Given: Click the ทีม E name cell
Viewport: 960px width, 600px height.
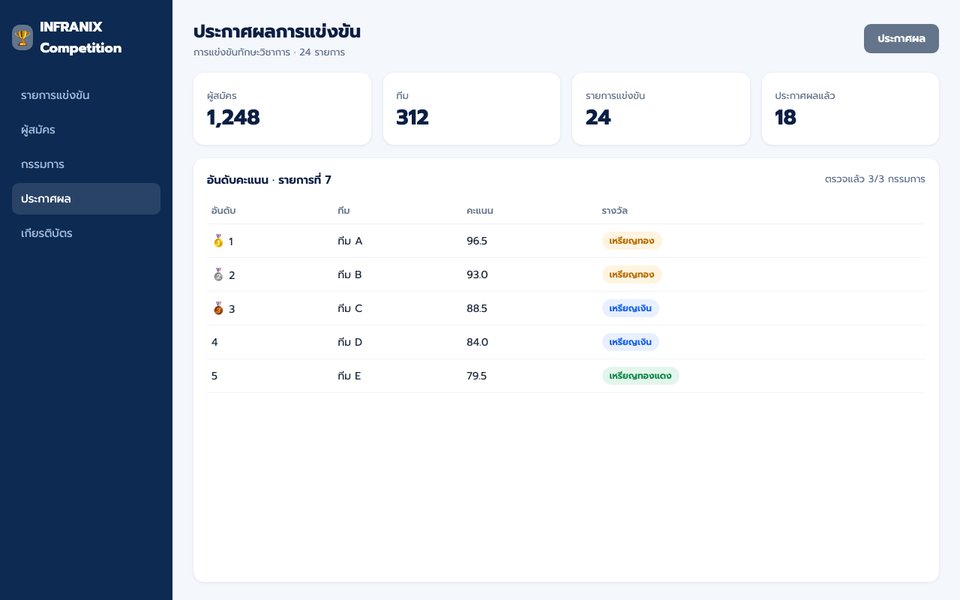Looking at the screenshot, I should [349, 375].
